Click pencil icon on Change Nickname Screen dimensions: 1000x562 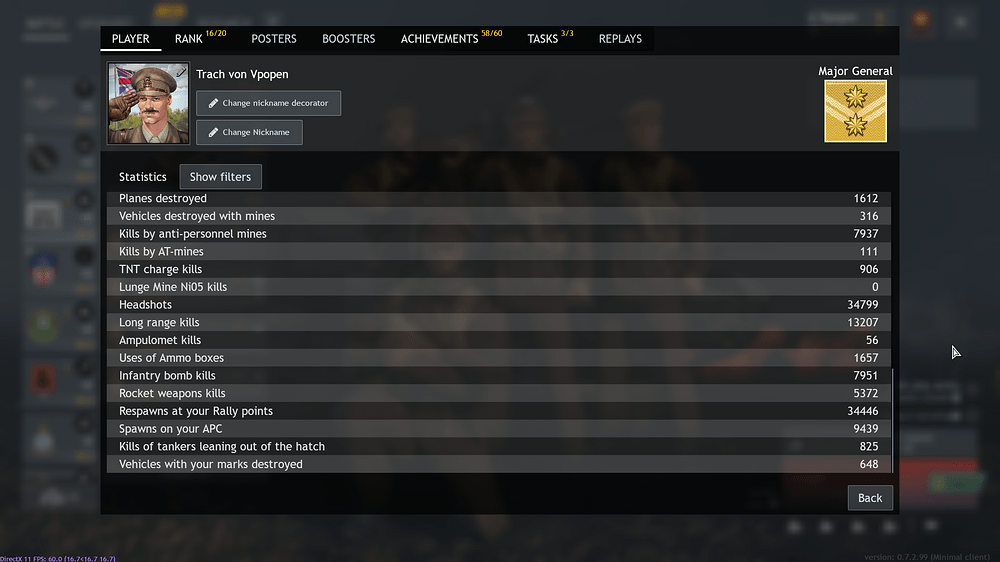pos(213,133)
